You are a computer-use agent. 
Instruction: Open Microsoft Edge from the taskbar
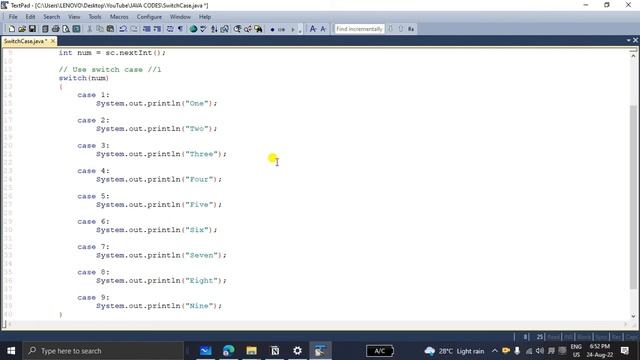point(229,351)
